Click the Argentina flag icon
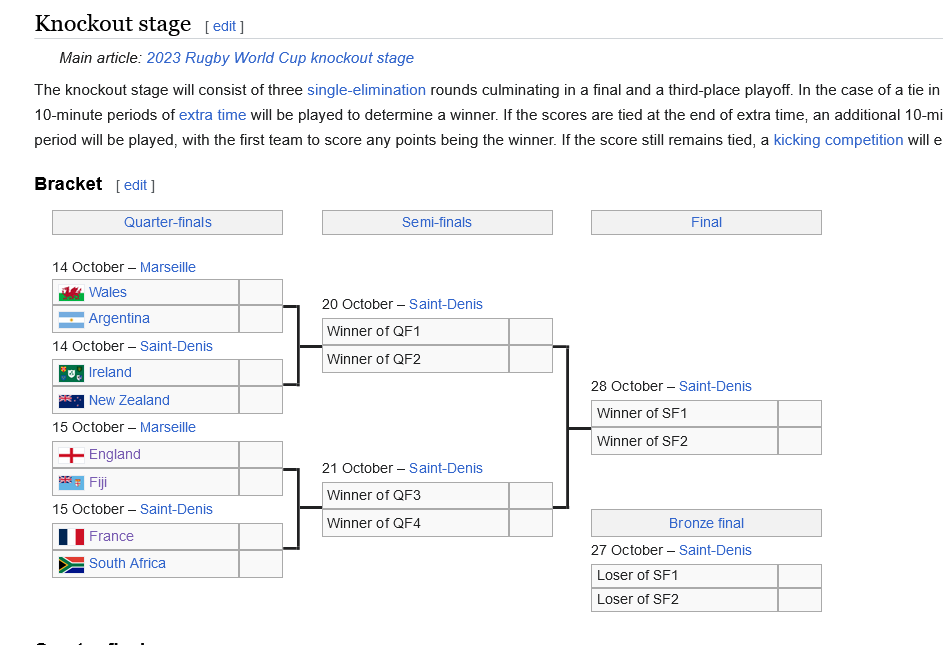 pos(71,319)
